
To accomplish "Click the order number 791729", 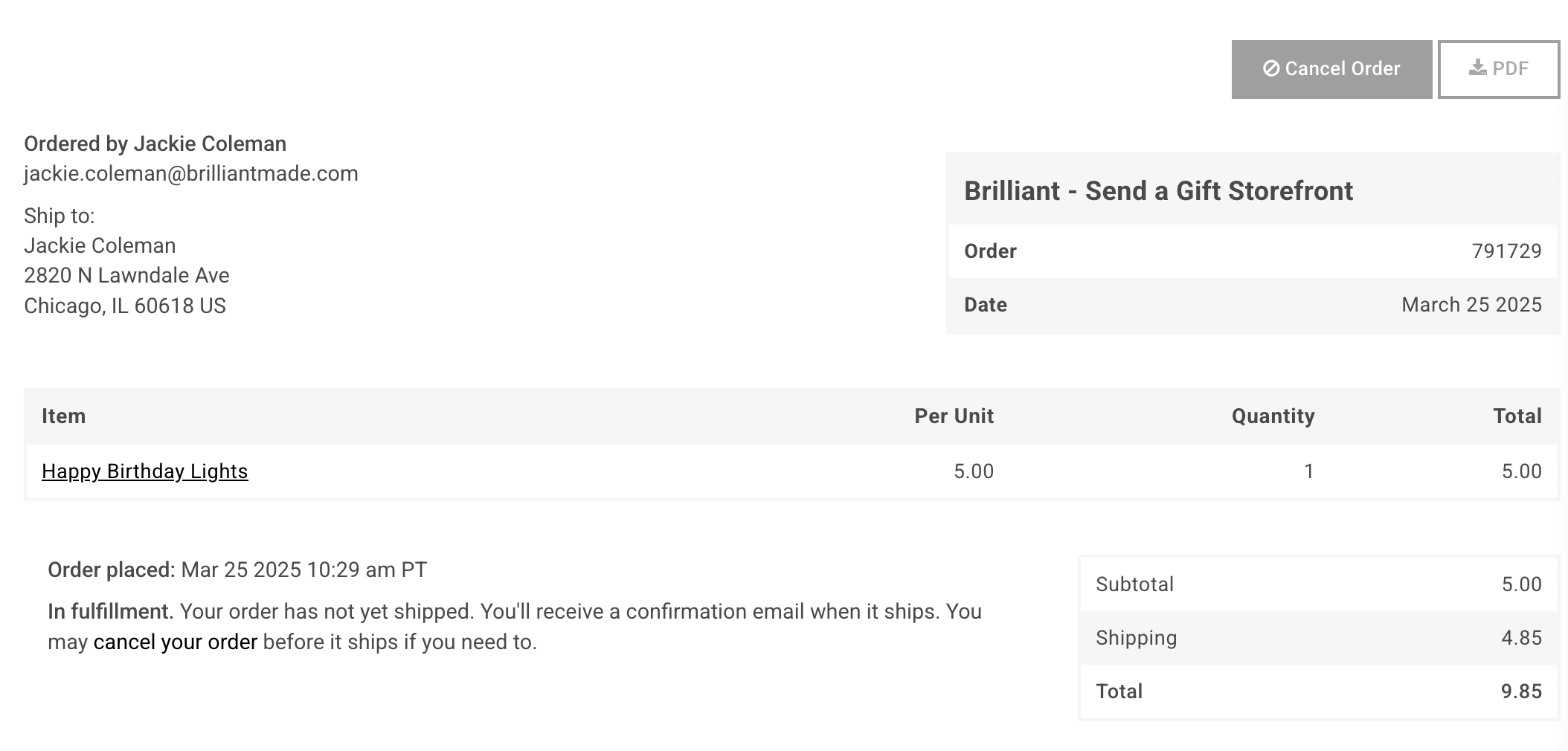I will [1506, 251].
